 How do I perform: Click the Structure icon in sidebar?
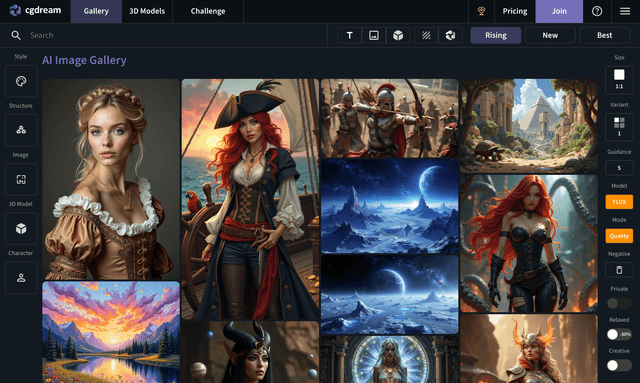pos(21,130)
